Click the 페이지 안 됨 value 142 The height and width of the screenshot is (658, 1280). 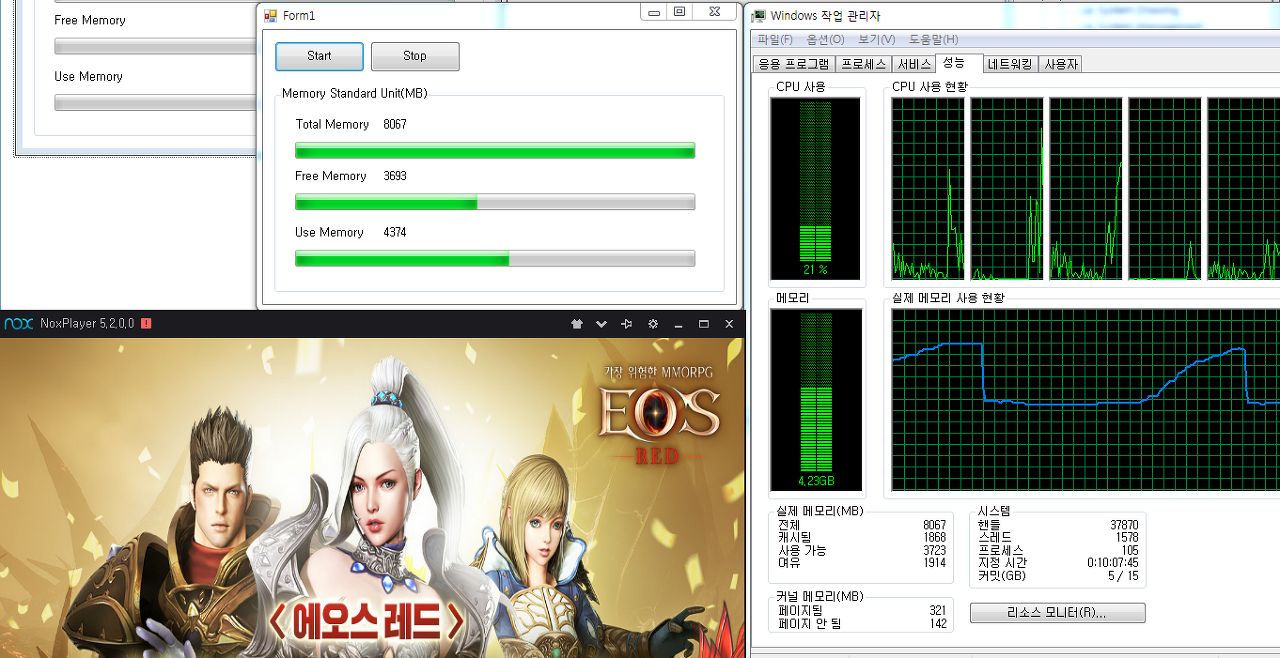[937, 623]
